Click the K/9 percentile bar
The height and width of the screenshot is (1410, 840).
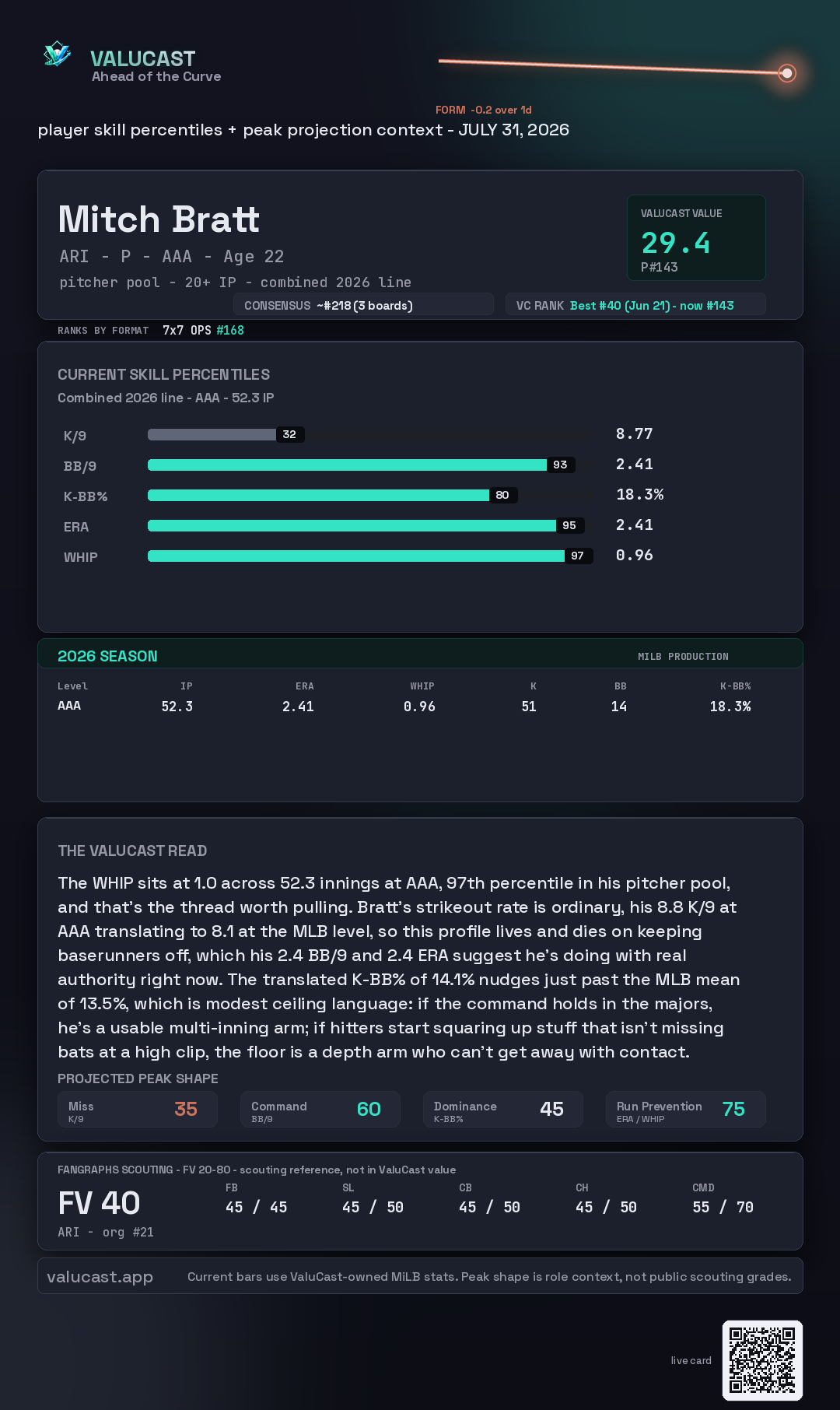[226, 434]
